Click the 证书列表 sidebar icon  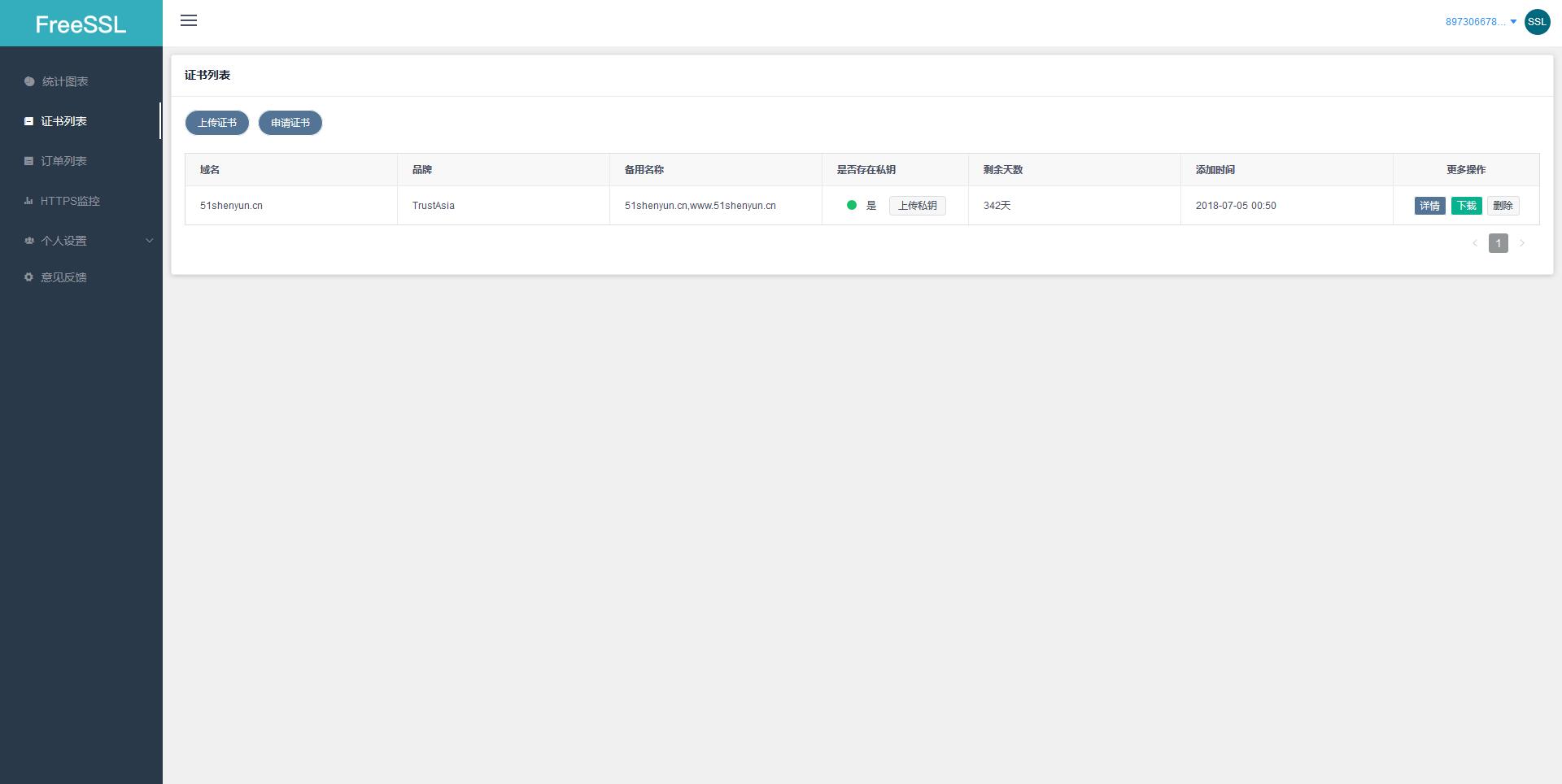(29, 121)
